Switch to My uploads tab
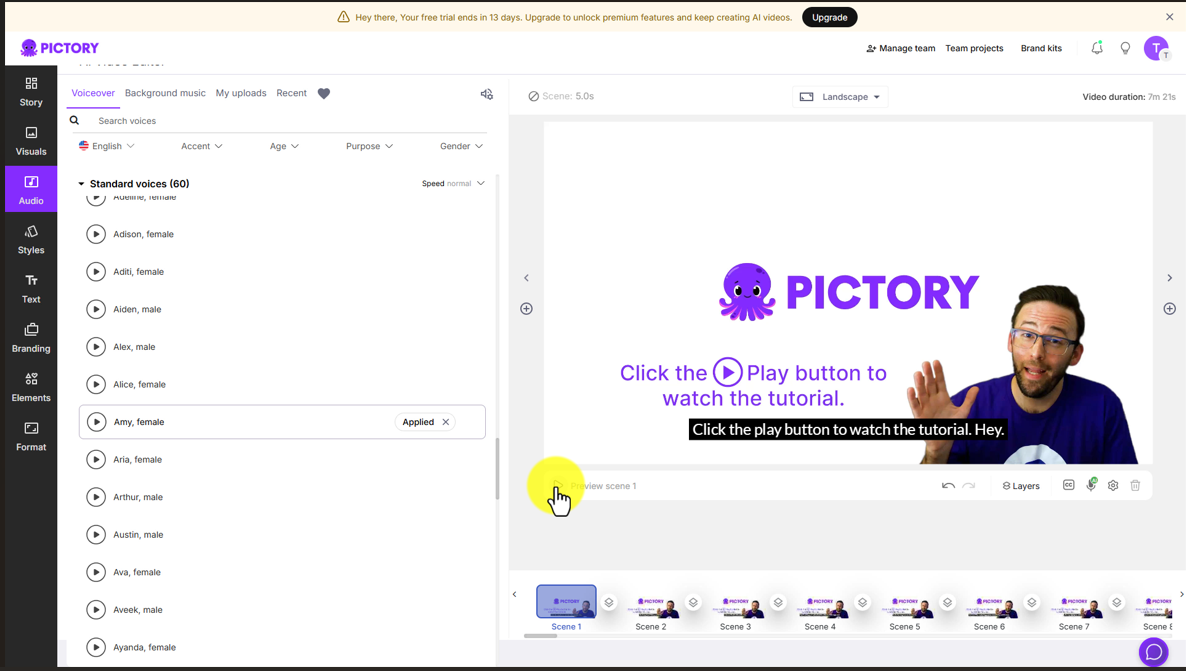1186x671 pixels. (241, 93)
